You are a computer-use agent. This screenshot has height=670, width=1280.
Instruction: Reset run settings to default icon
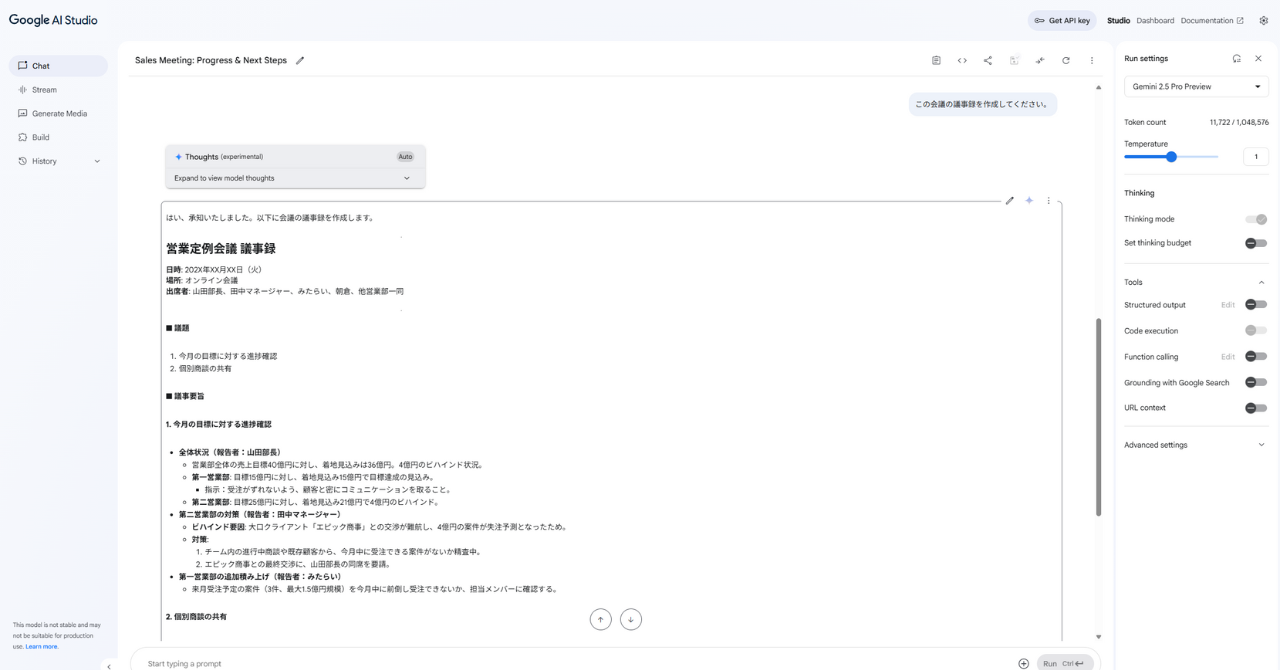point(1237,59)
